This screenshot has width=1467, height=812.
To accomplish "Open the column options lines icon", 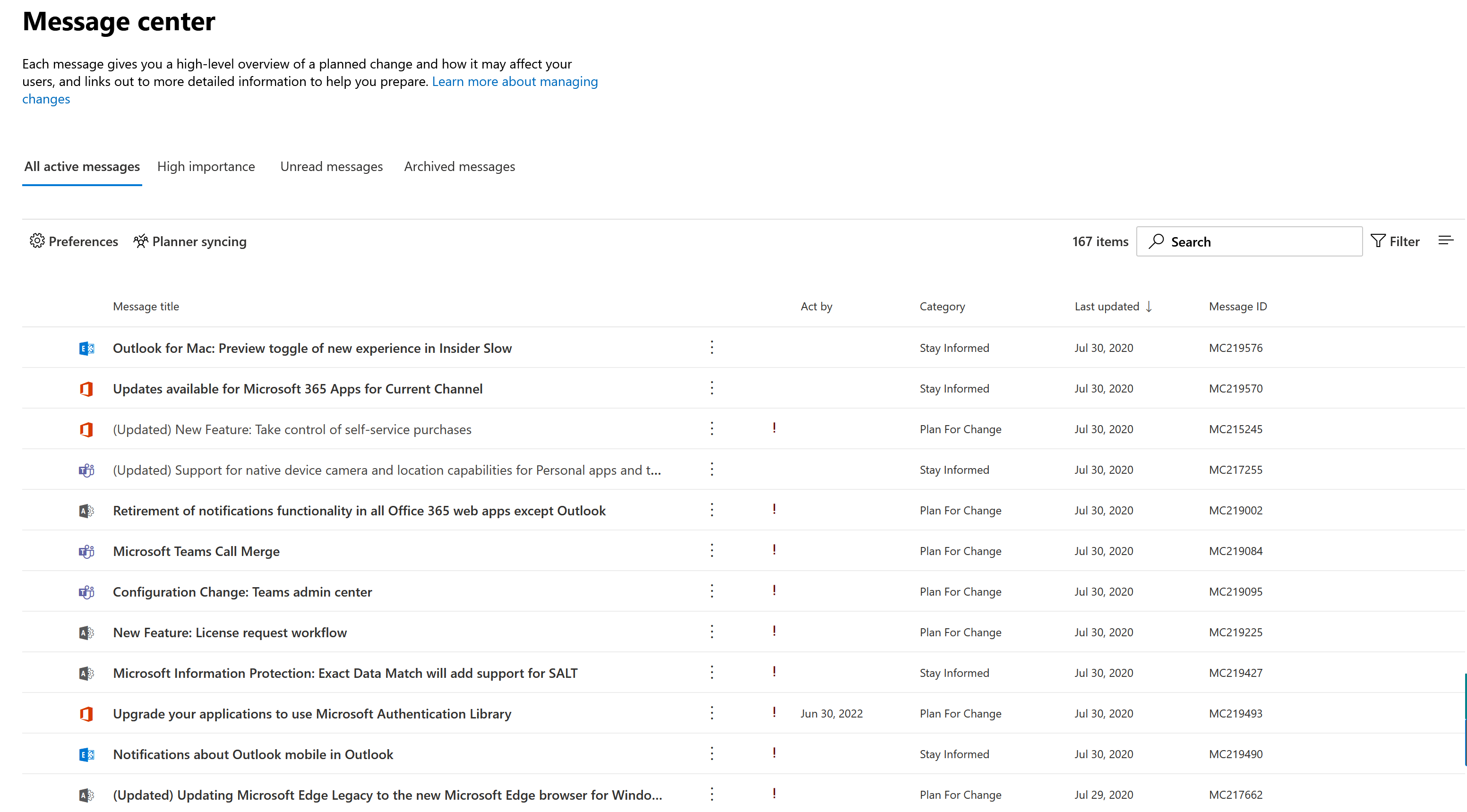I will [x=1445, y=241].
